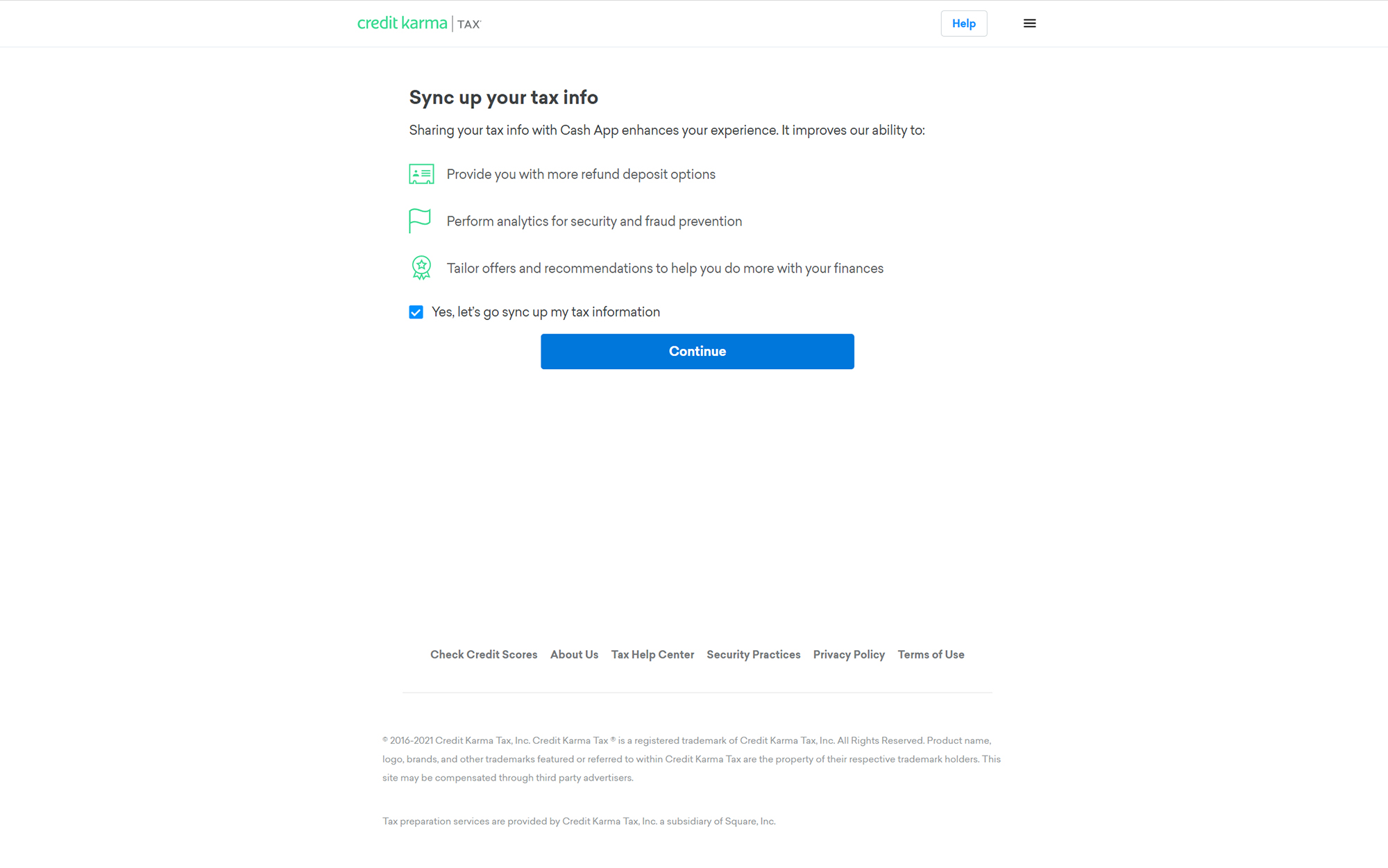View Security Practices information
The image size is (1388, 868).
(x=754, y=654)
